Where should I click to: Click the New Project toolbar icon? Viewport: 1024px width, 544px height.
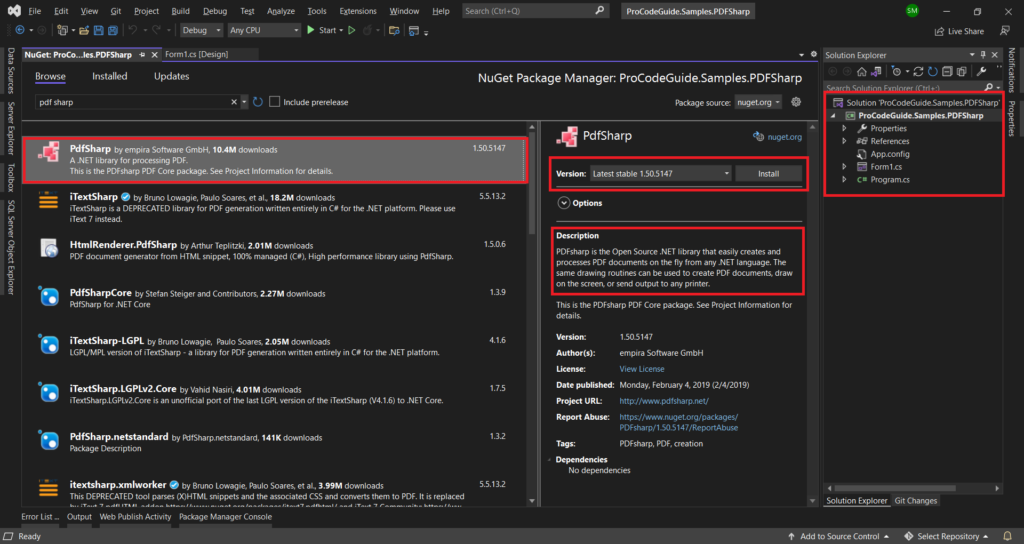[62, 30]
